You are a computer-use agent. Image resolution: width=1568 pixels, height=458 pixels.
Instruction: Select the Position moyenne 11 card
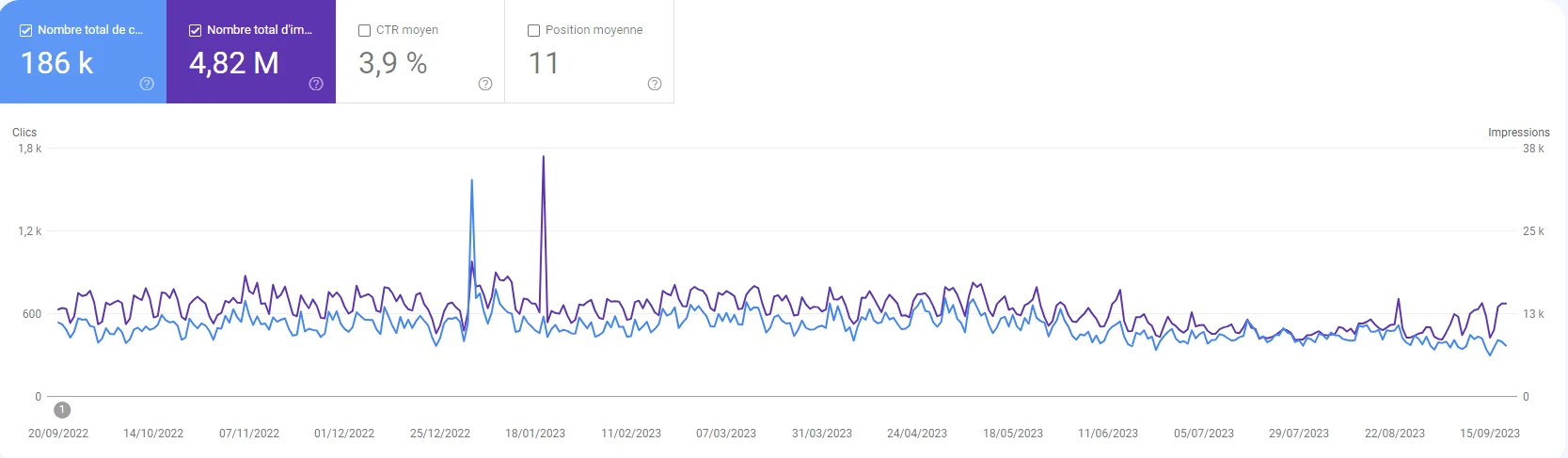coord(590,52)
